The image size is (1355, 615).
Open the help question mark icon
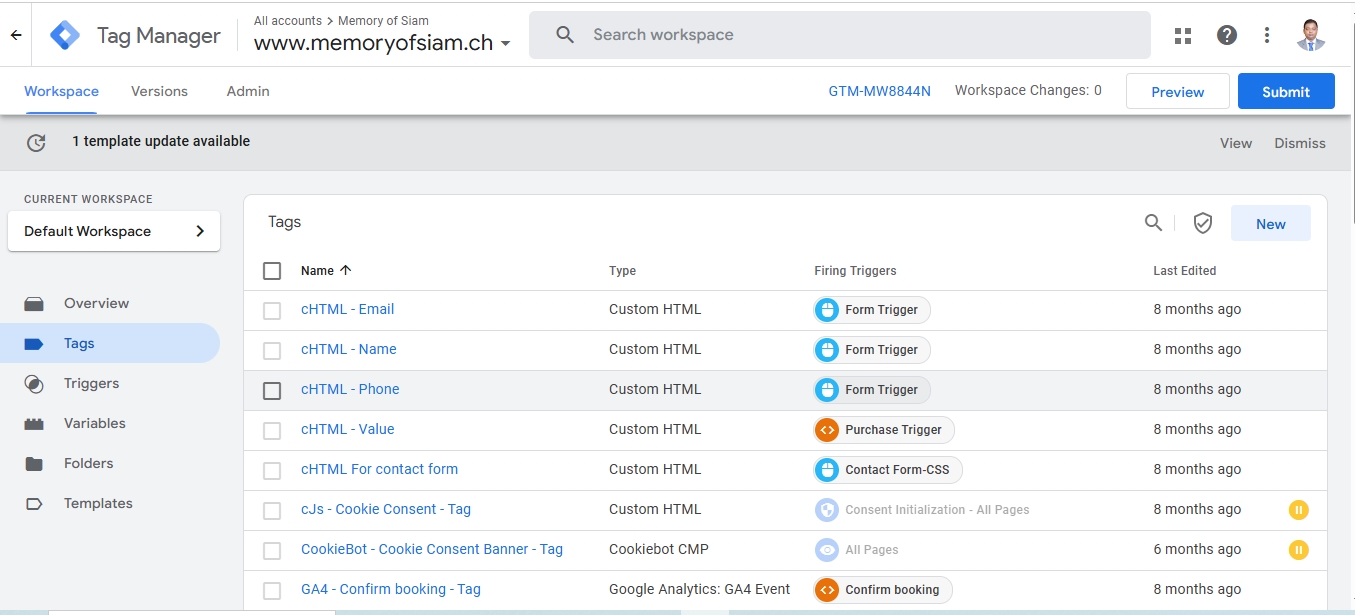click(1227, 35)
